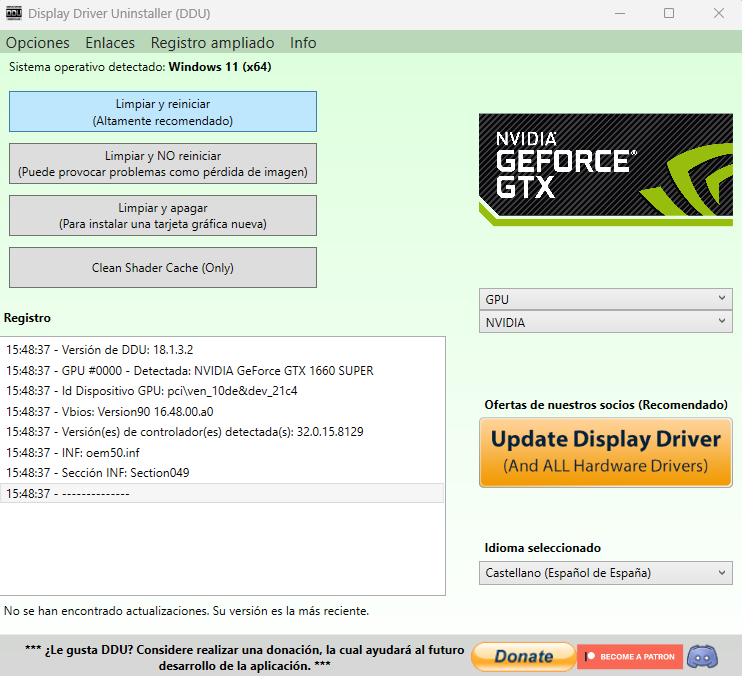This screenshot has width=742, height=676.
Task: Click Limpiar y NO reiniciar button
Action: coord(163,164)
